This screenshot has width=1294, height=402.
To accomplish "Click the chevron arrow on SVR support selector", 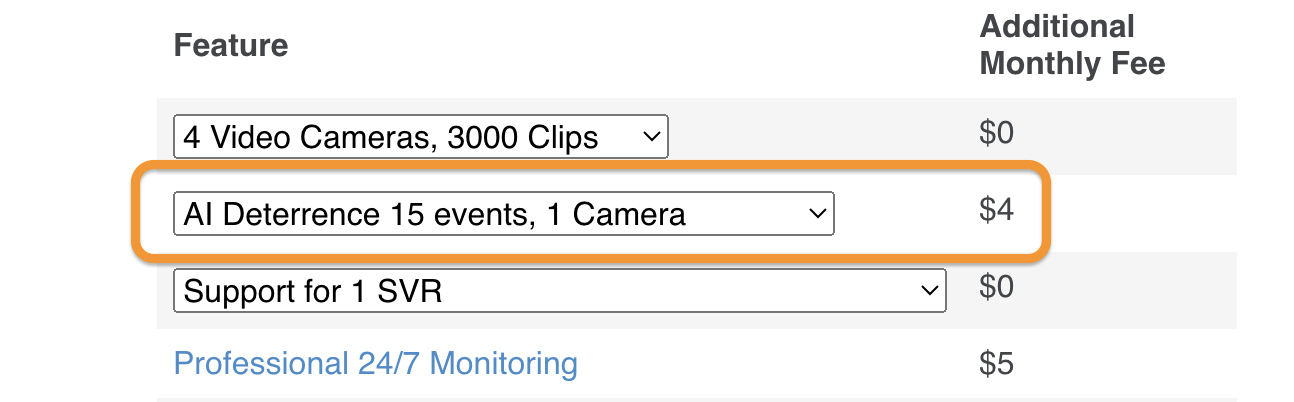I will click(929, 291).
